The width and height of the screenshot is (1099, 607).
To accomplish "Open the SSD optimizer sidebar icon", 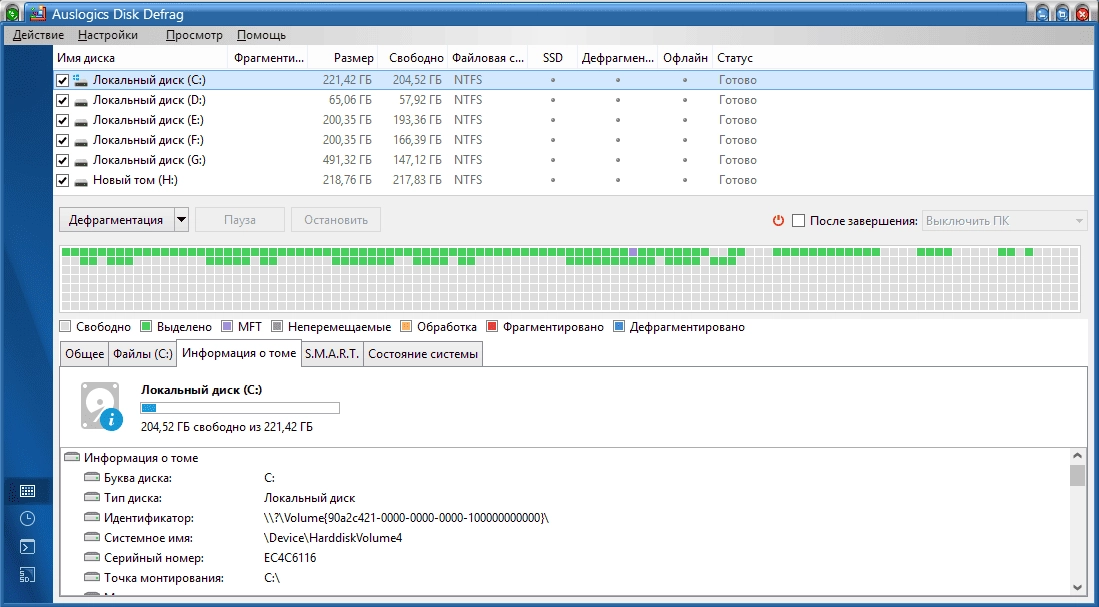I will (27, 575).
